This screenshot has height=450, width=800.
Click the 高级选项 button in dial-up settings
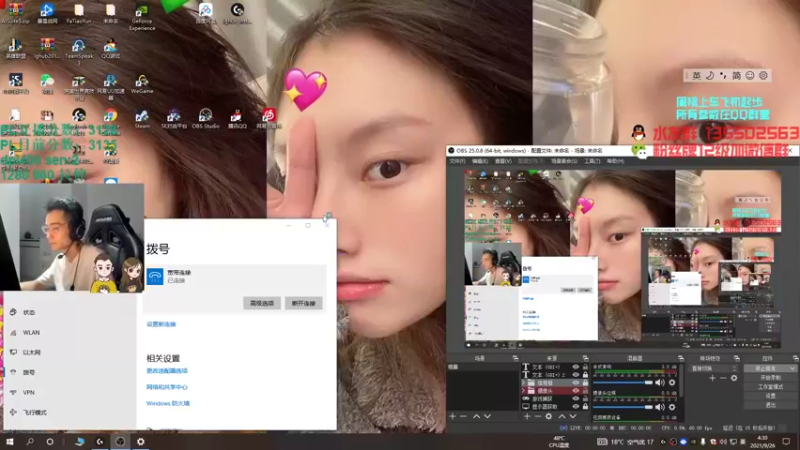coord(262,303)
